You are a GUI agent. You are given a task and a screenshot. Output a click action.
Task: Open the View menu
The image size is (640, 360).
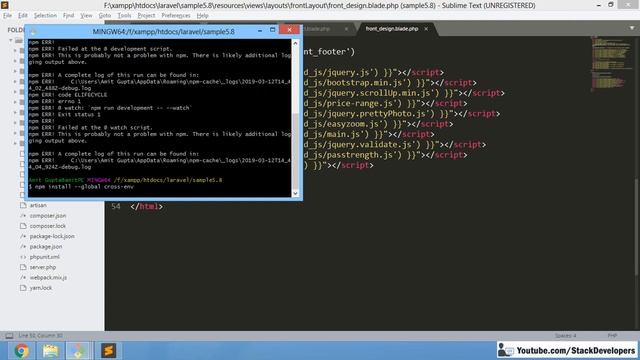86,16
